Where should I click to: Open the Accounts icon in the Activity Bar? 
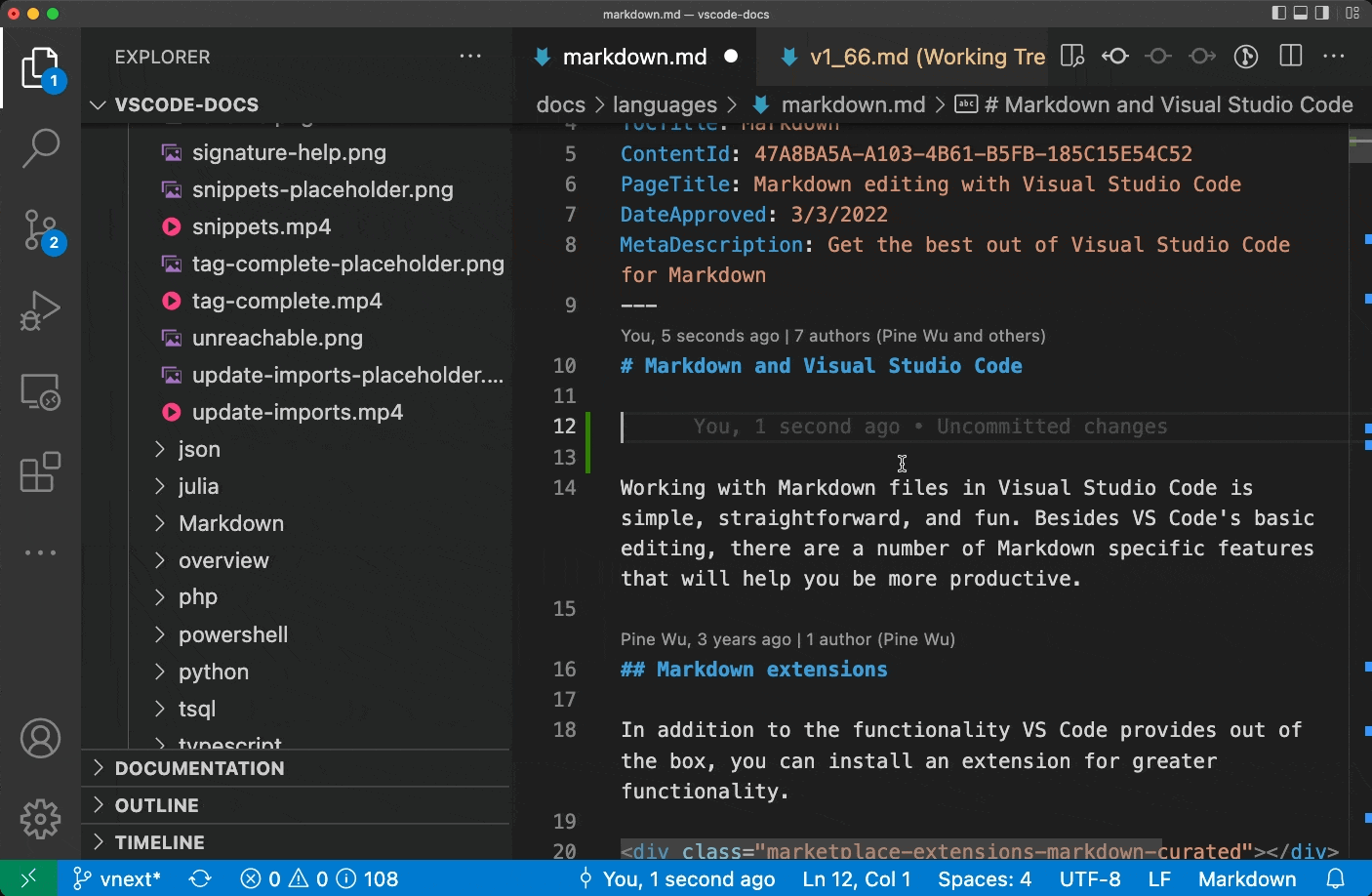40,738
